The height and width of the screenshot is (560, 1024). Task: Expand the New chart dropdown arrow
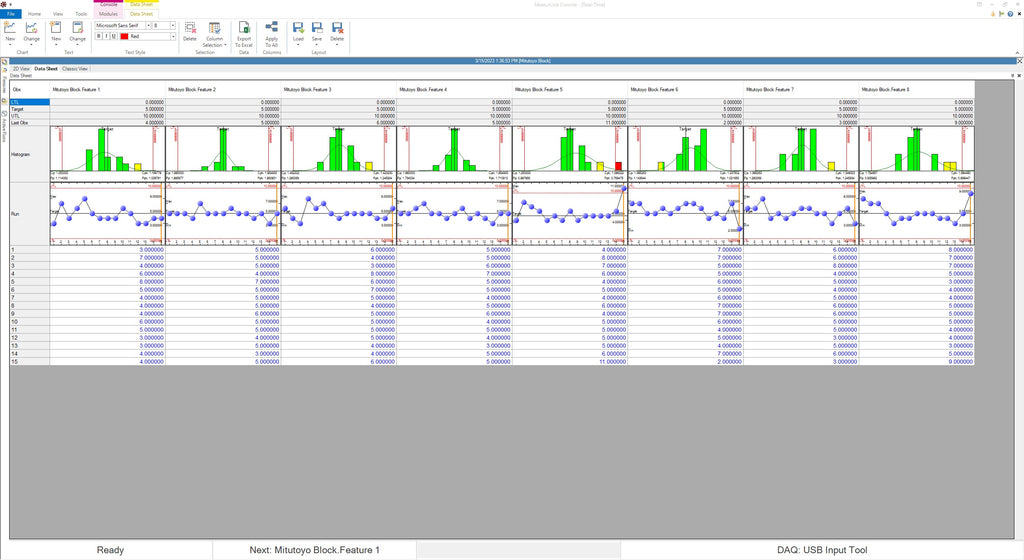click(x=10, y=45)
